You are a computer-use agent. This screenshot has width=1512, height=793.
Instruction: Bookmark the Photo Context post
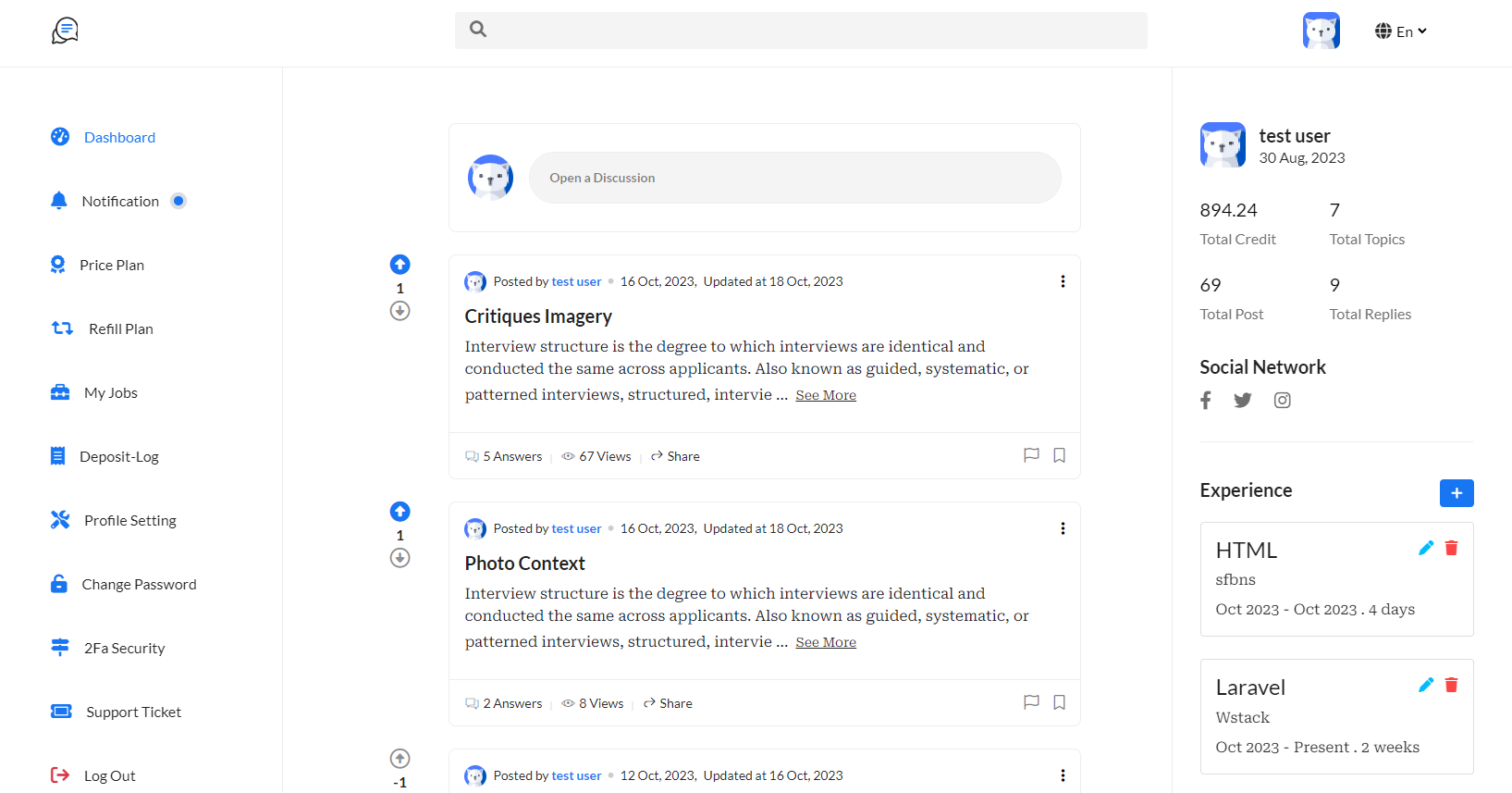(x=1060, y=702)
